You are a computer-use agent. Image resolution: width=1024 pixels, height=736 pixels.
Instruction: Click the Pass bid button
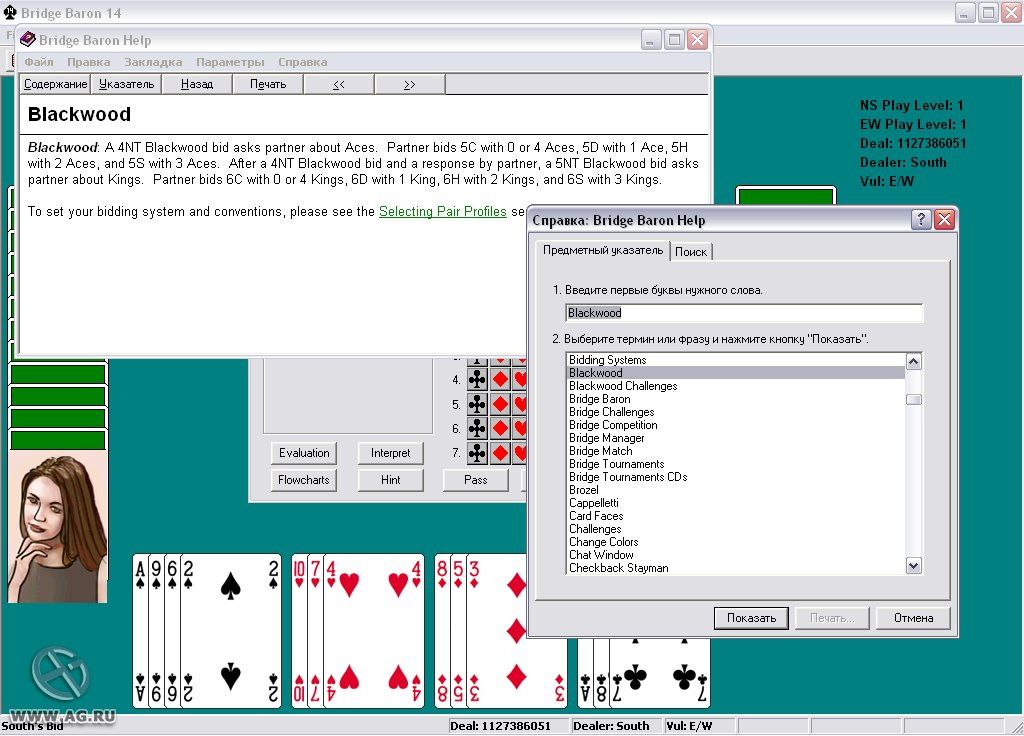pos(475,480)
